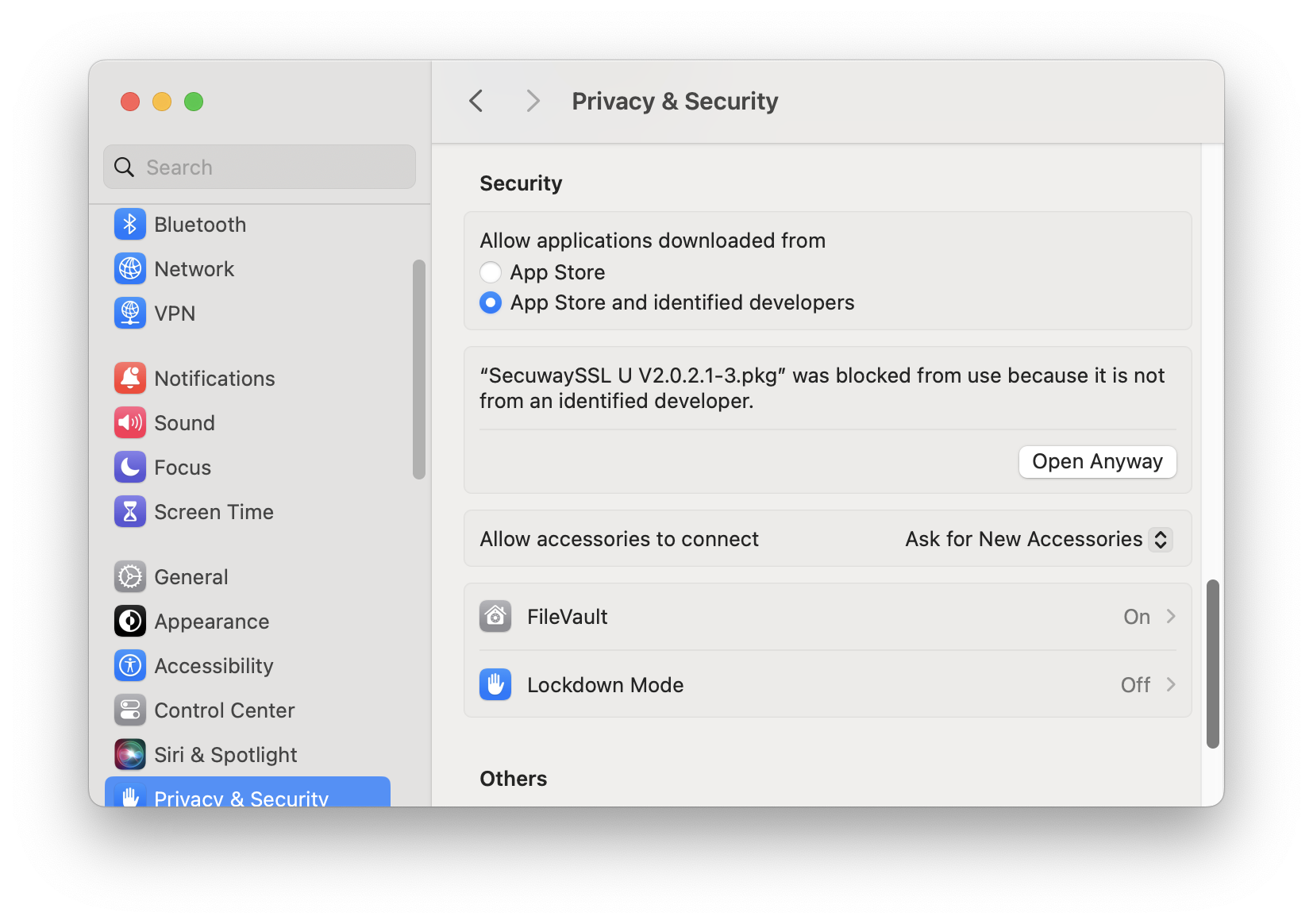This screenshot has height=924, width=1313.
Task: Click the VPN sidebar icon
Action: (x=130, y=314)
